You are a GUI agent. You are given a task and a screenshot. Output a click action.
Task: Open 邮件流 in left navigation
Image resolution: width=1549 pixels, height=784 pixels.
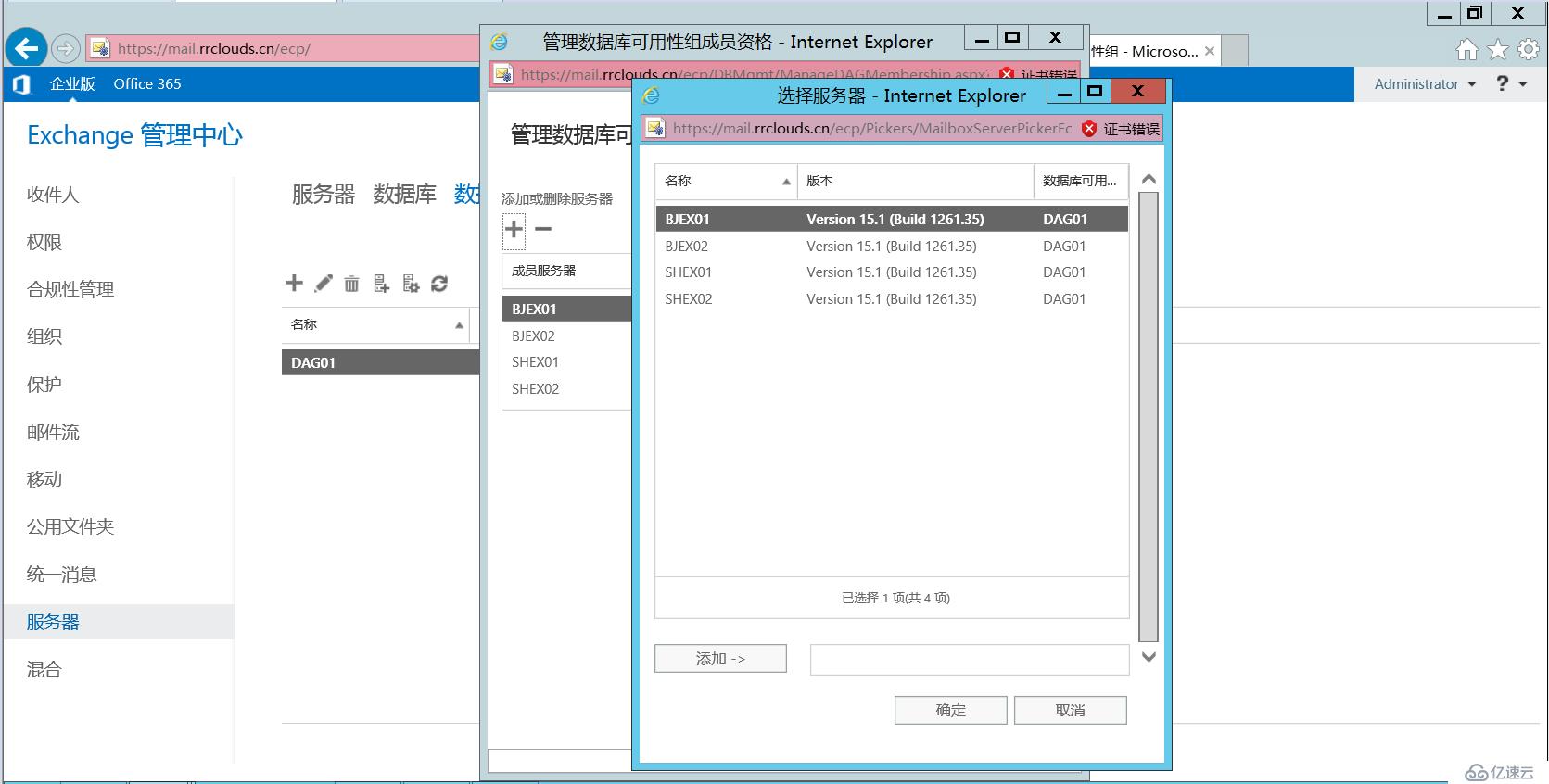click(53, 432)
